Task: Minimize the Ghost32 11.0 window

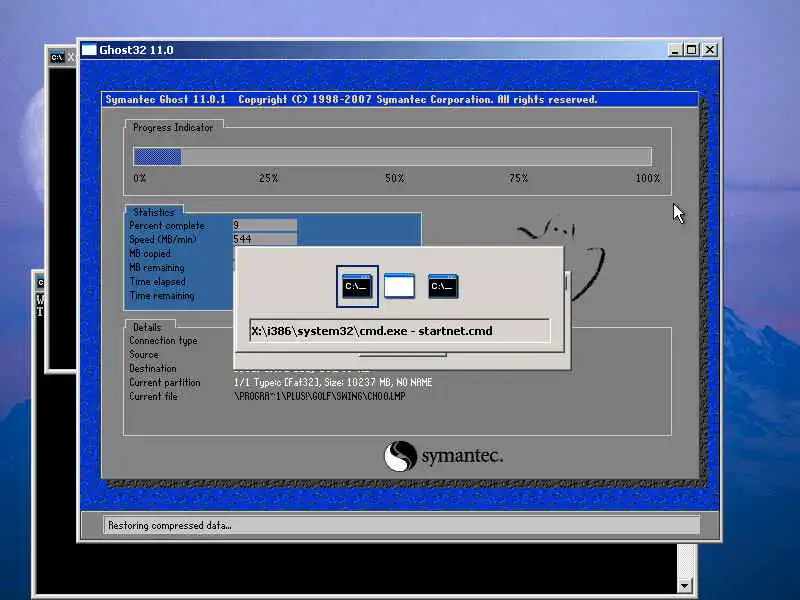Action: click(x=674, y=50)
